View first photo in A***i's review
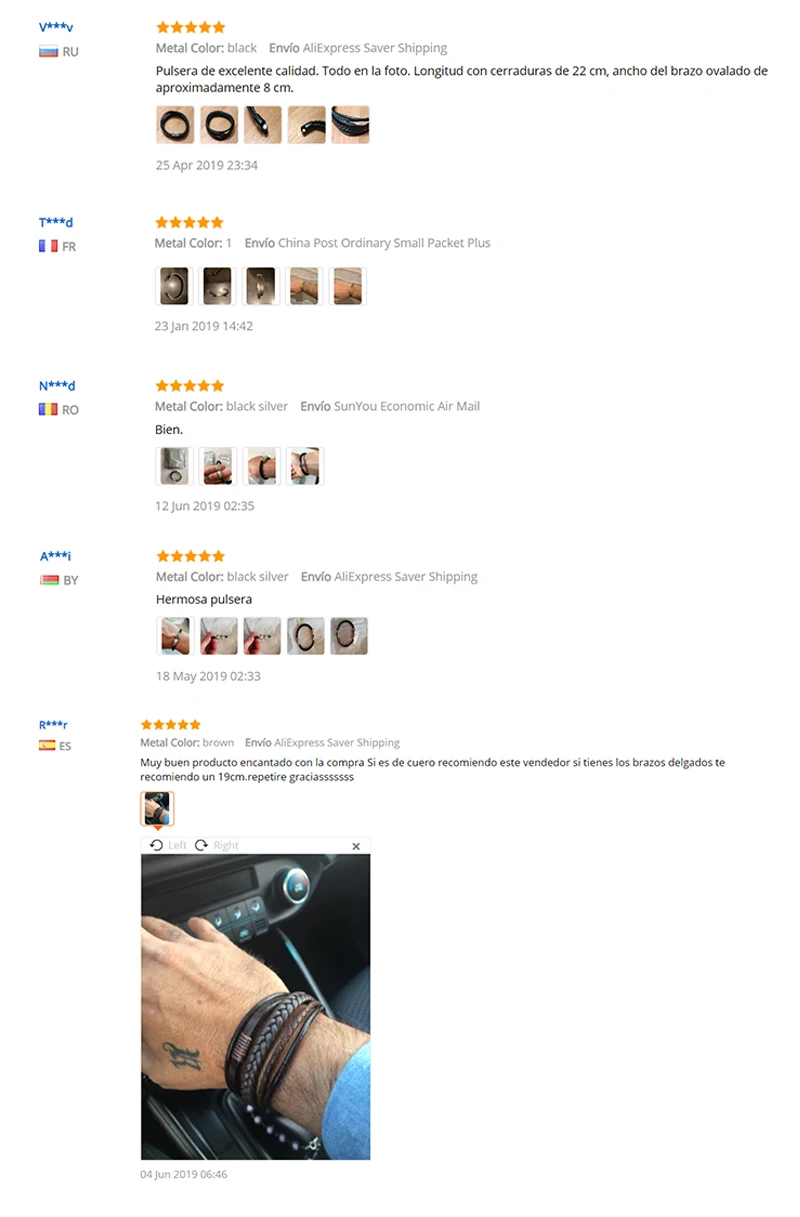Viewport: 800px width, 1217px height. pos(174,636)
